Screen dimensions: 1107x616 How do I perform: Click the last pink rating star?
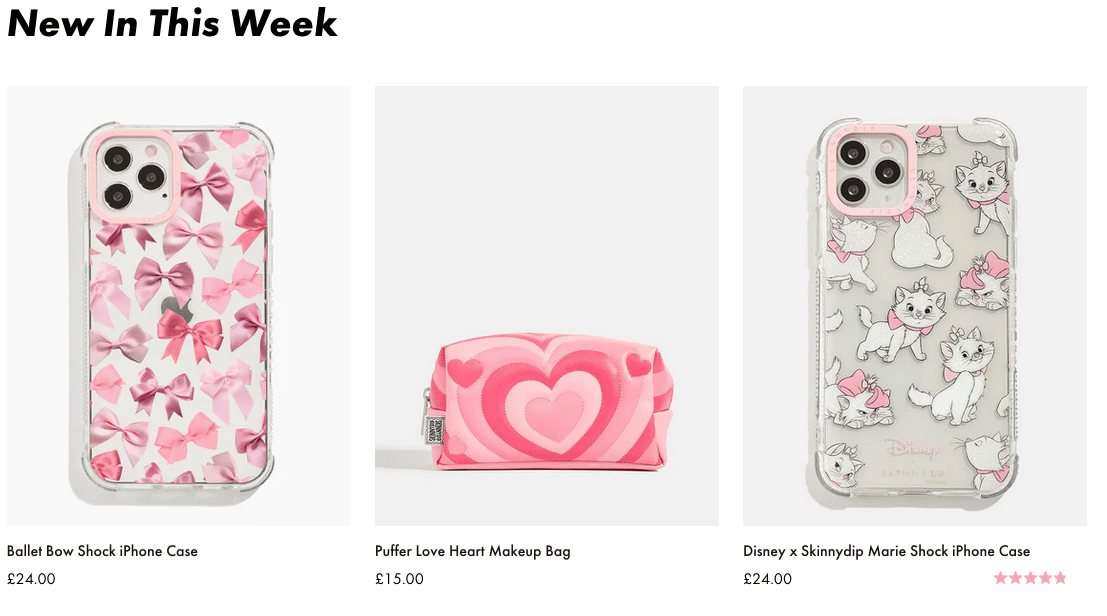coord(1060,578)
